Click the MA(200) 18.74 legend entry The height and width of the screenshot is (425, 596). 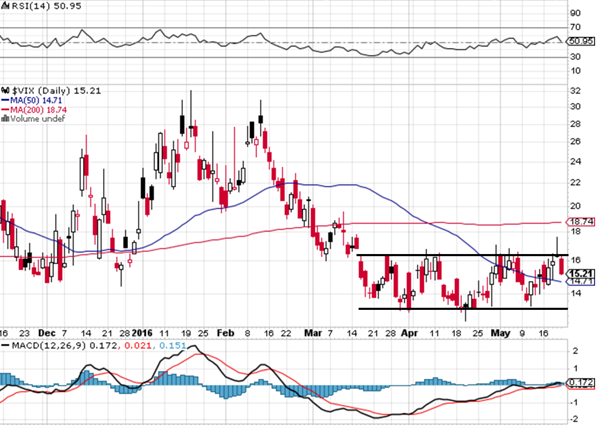[x=38, y=110]
